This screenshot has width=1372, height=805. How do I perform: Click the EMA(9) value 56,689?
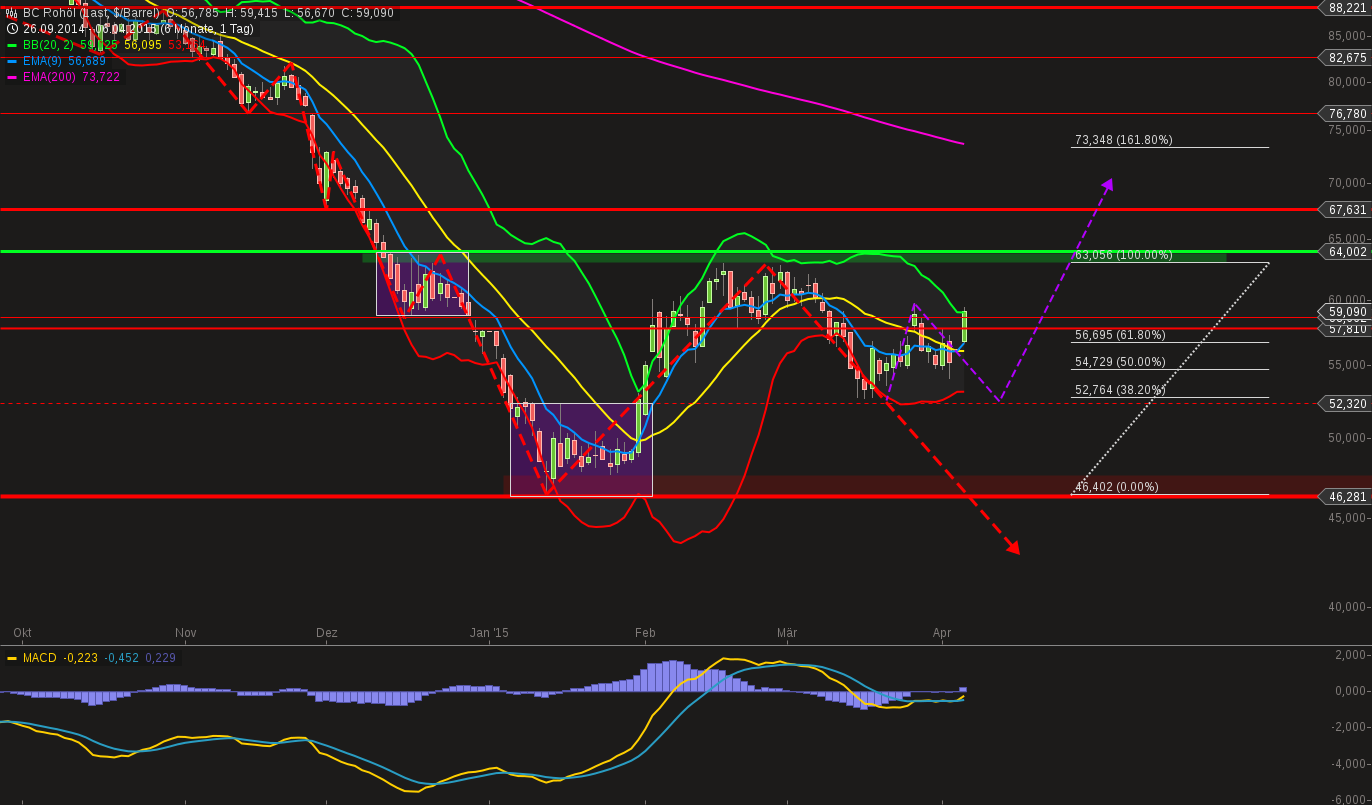(87, 61)
